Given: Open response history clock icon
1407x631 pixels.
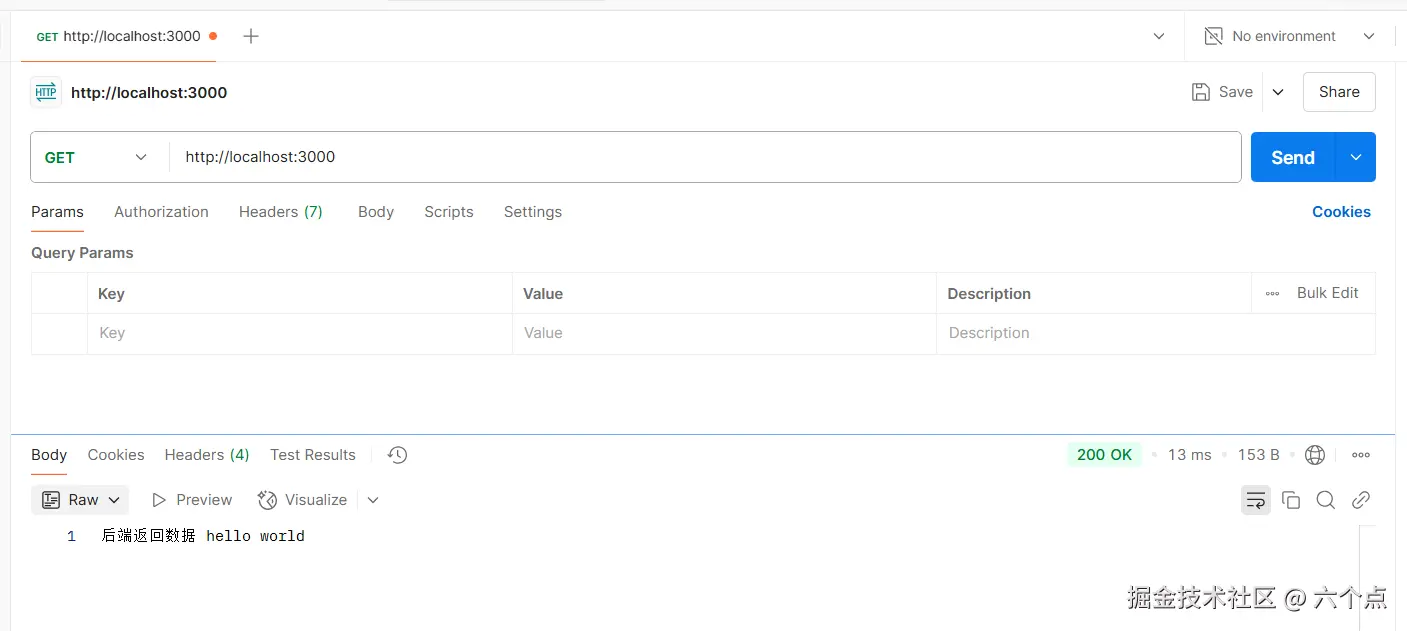Looking at the screenshot, I should (x=397, y=455).
